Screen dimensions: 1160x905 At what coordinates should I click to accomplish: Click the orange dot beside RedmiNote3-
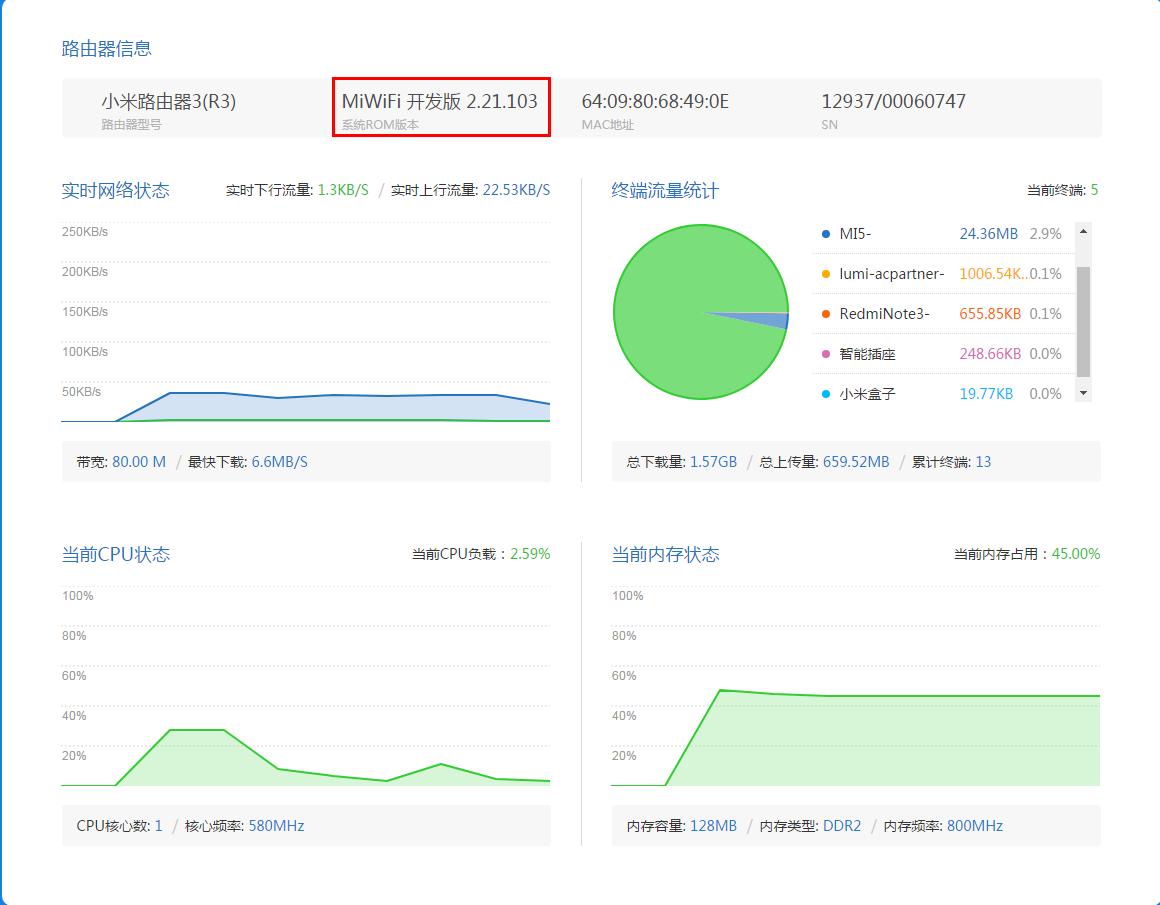826,314
